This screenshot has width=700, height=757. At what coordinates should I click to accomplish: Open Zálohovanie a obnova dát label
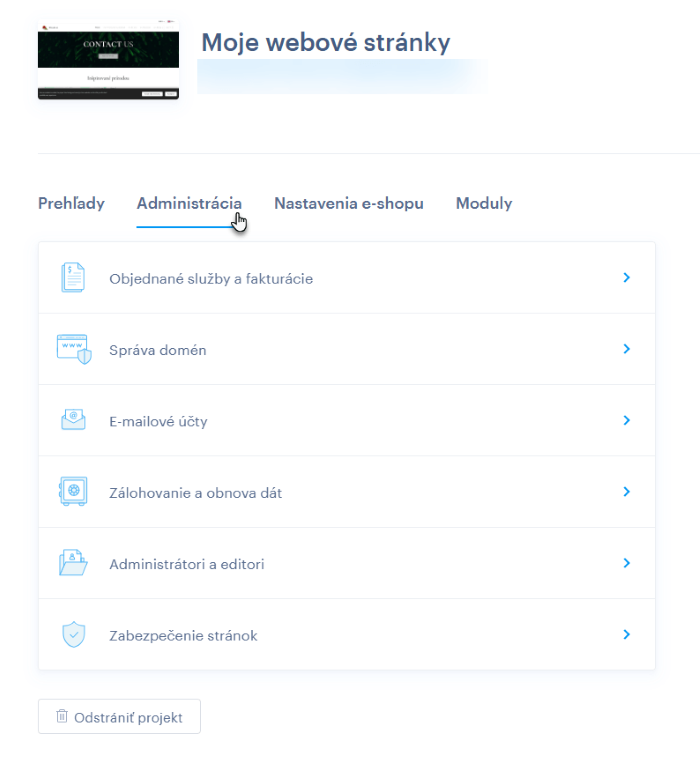196,493
